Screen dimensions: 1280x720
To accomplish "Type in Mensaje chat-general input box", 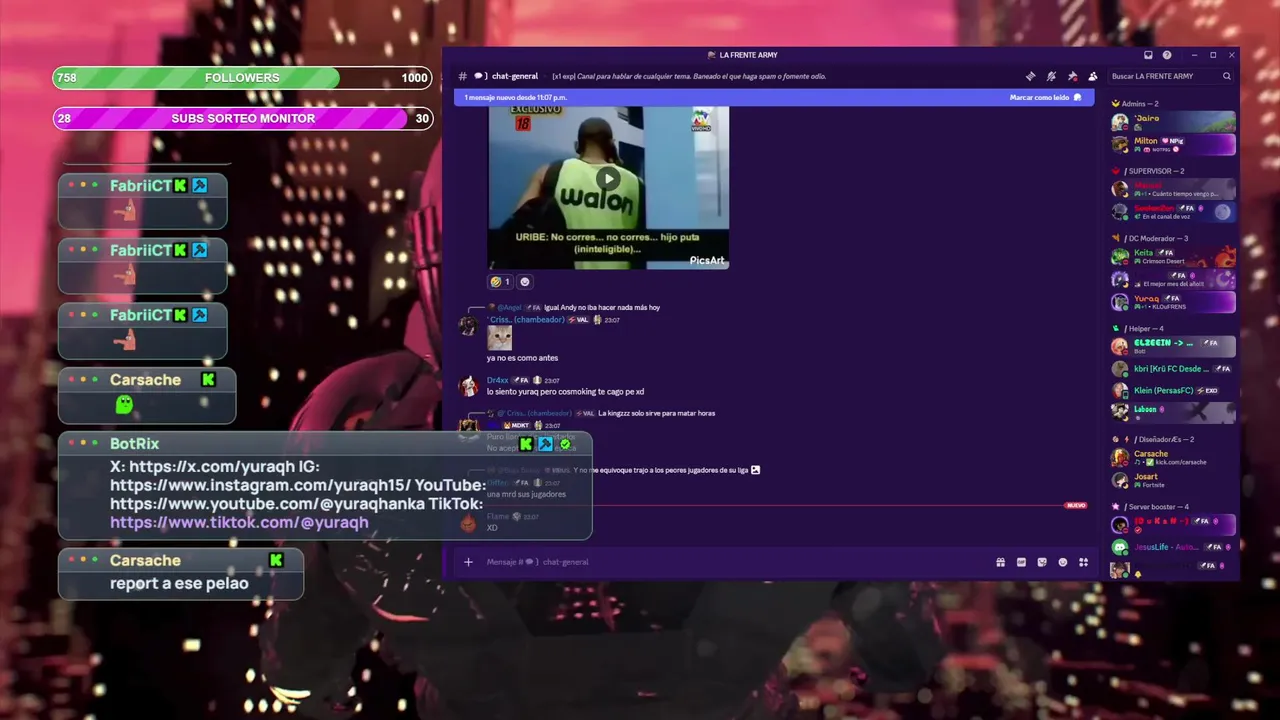I will pos(735,562).
